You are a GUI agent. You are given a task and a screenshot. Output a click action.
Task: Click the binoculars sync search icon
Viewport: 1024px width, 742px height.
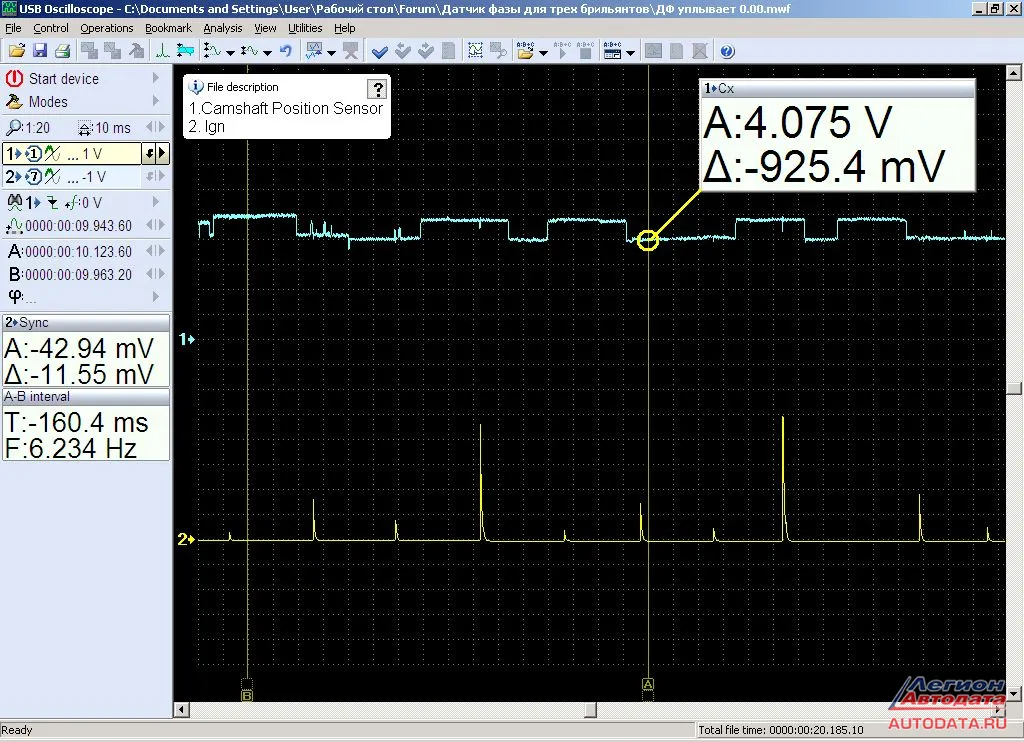coord(14,202)
